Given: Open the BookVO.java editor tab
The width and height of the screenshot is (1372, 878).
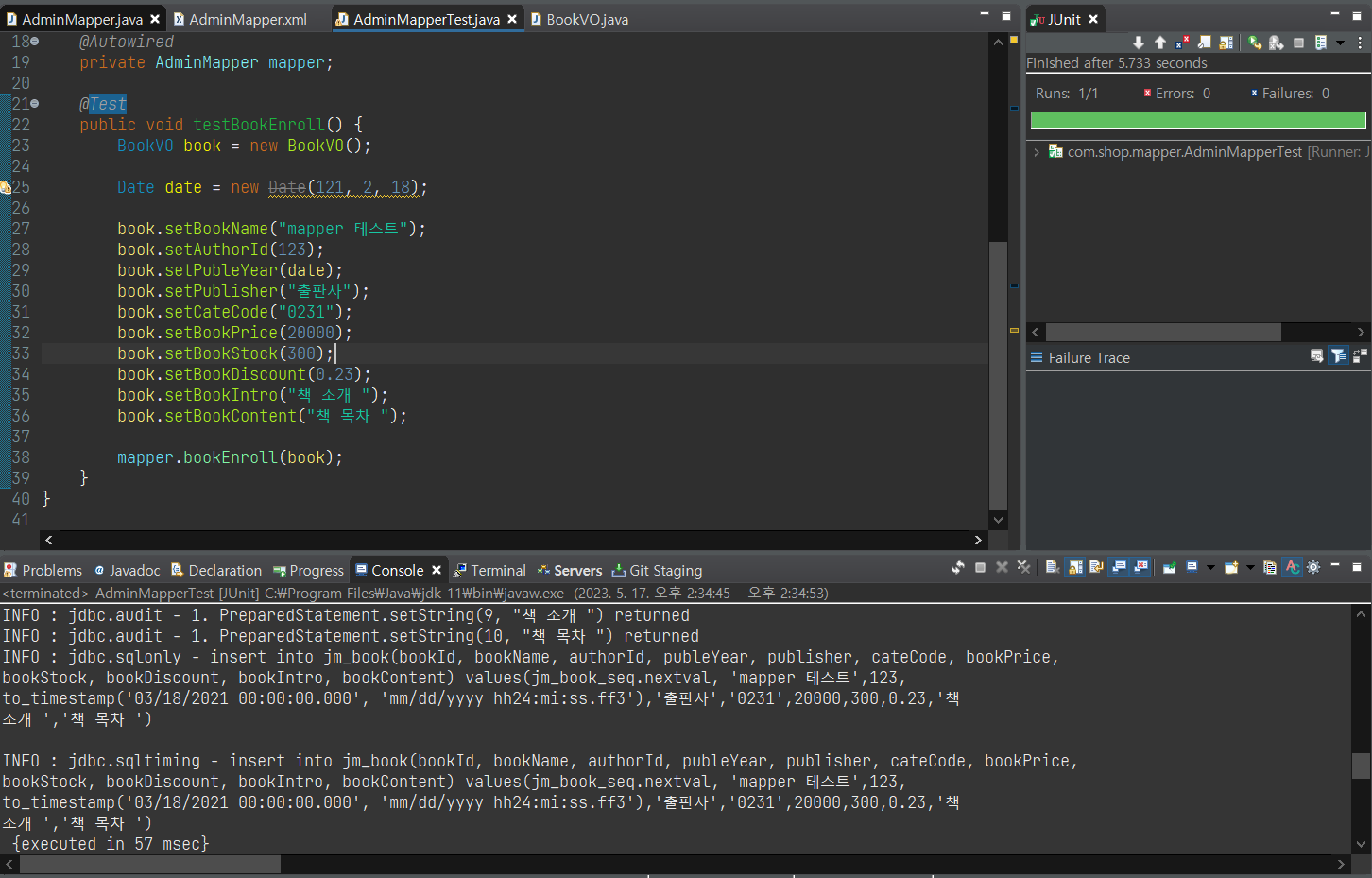Looking at the screenshot, I should coord(579,19).
